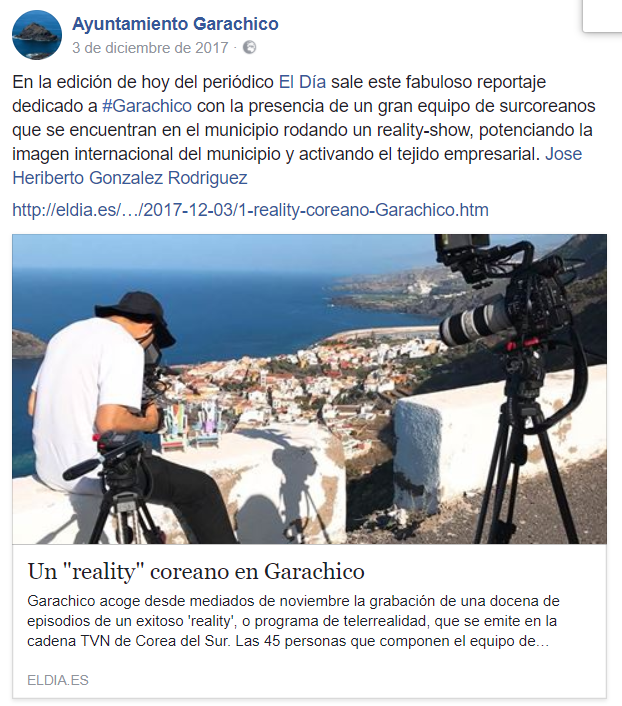The width and height of the screenshot is (622, 706).
Task: Open the El Día page link
Action: pyautogui.click(x=302, y=82)
